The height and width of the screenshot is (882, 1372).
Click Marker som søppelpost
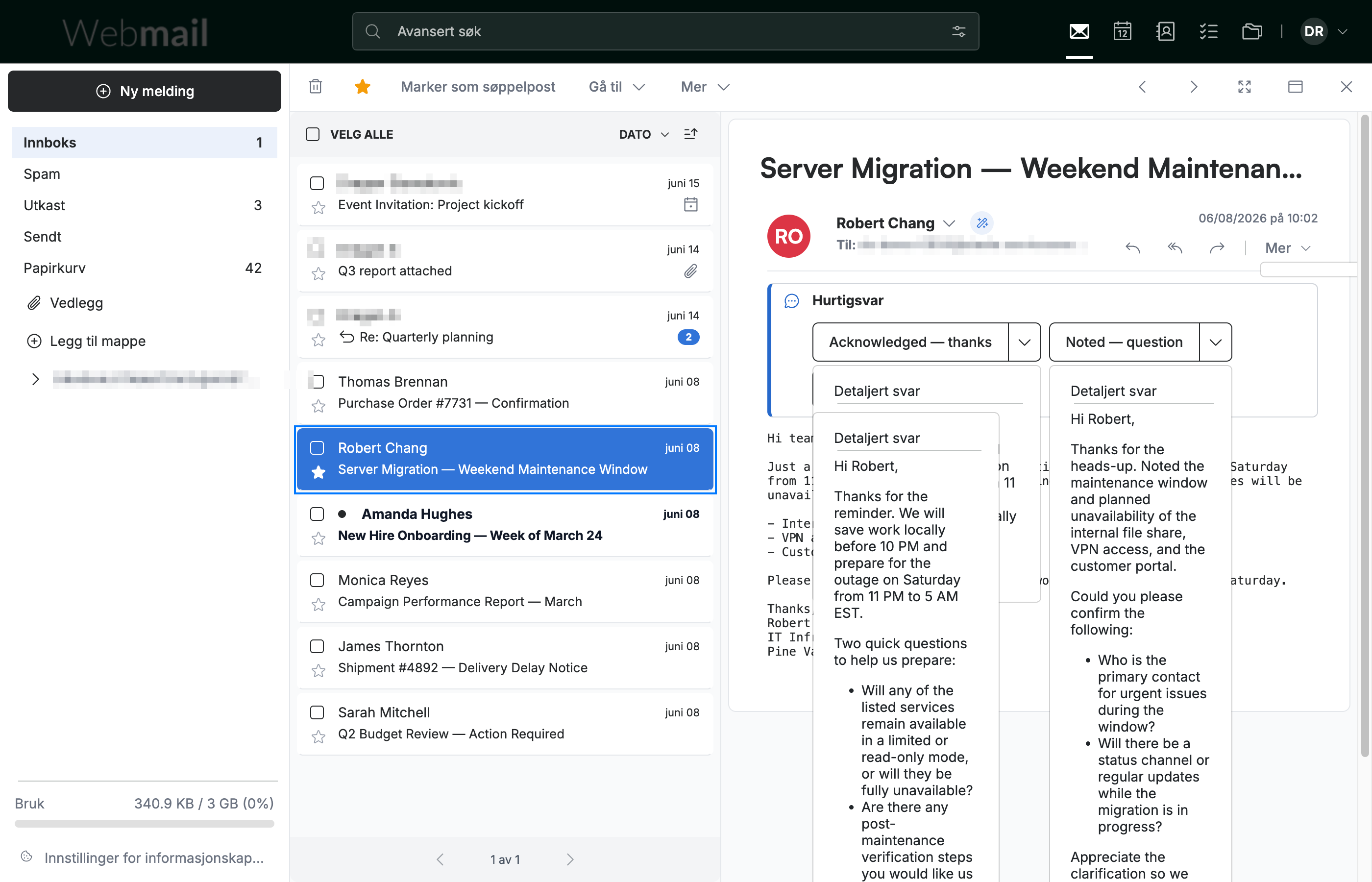click(478, 86)
